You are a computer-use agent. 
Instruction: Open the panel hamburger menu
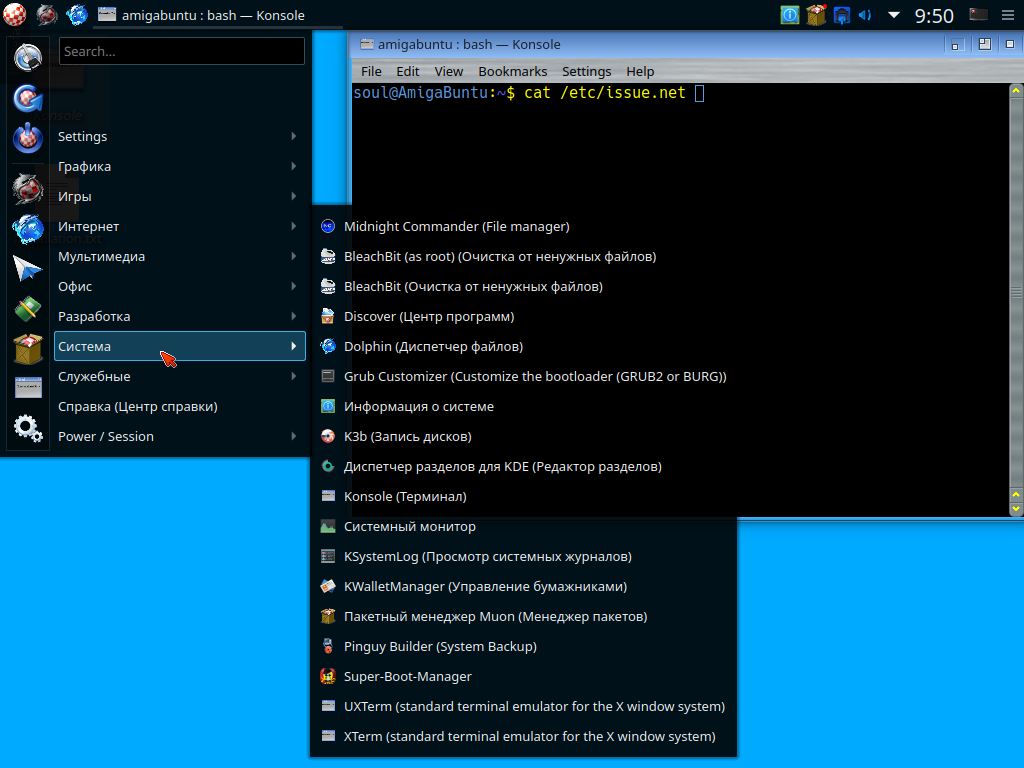coord(1008,15)
